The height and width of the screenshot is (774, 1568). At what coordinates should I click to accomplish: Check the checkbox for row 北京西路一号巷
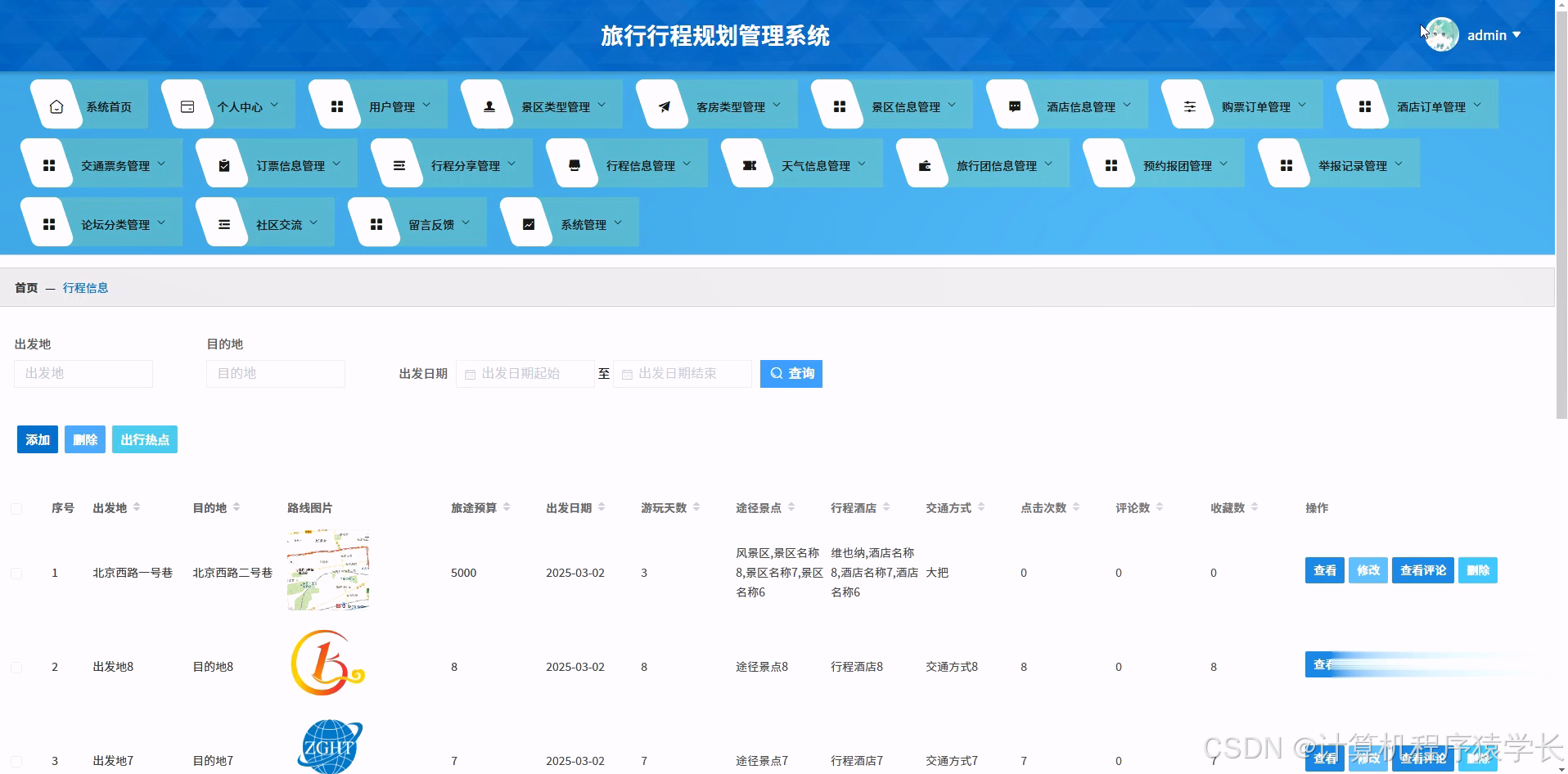pyautogui.click(x=16, y=573)
